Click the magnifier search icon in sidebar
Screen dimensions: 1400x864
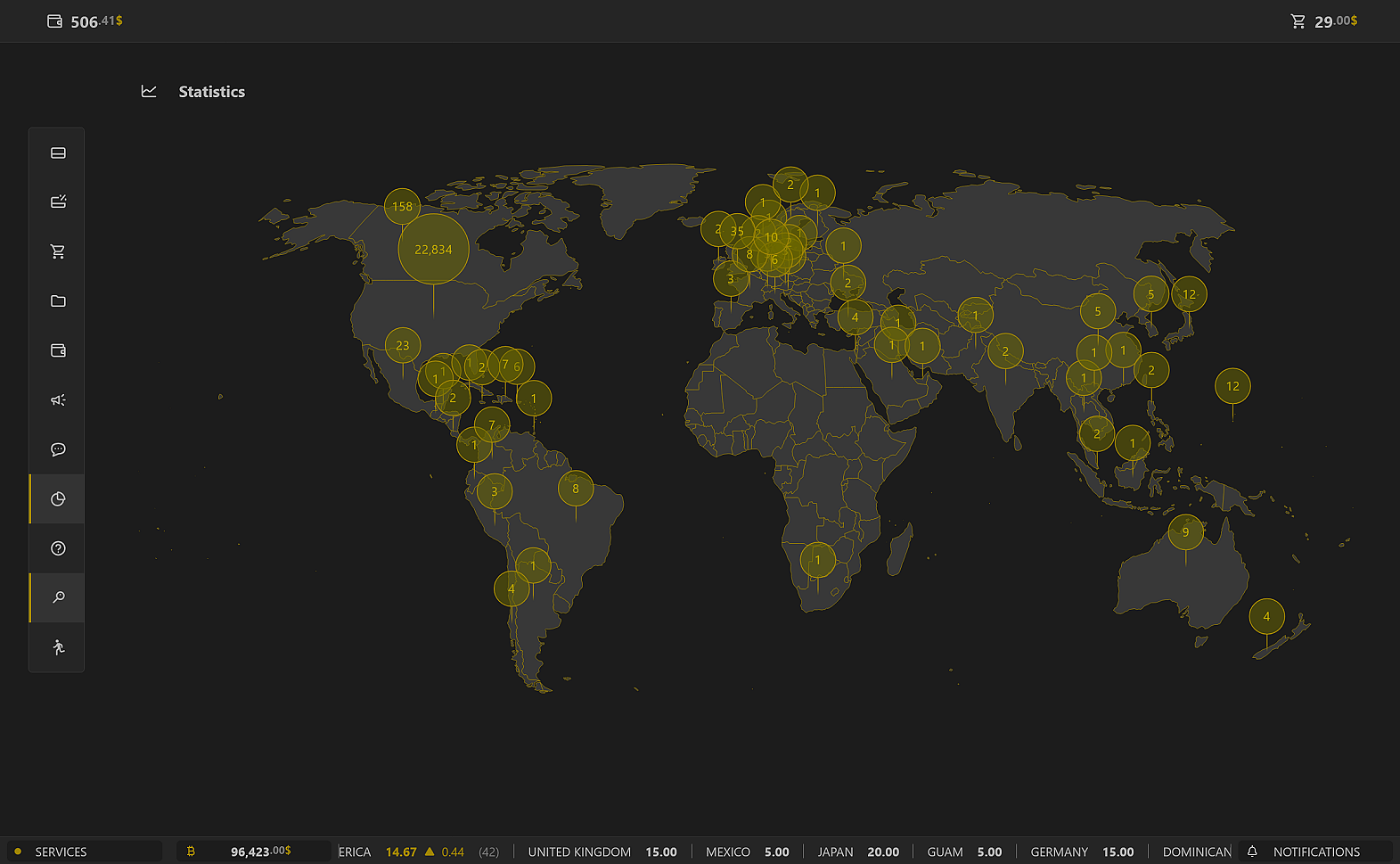[58, 597]
